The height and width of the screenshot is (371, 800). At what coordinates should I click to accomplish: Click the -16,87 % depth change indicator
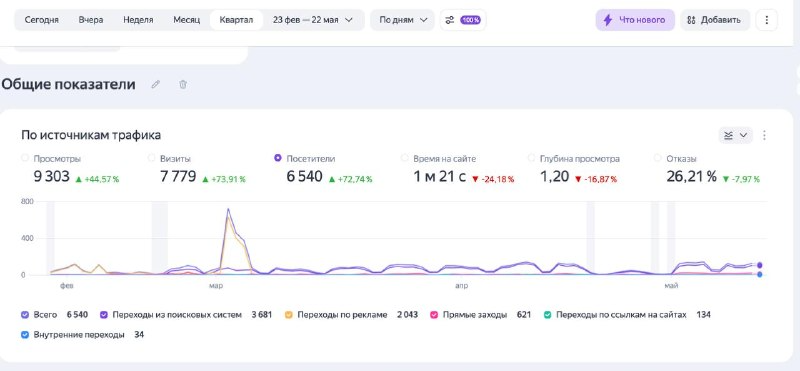click(x=595, y=179)
